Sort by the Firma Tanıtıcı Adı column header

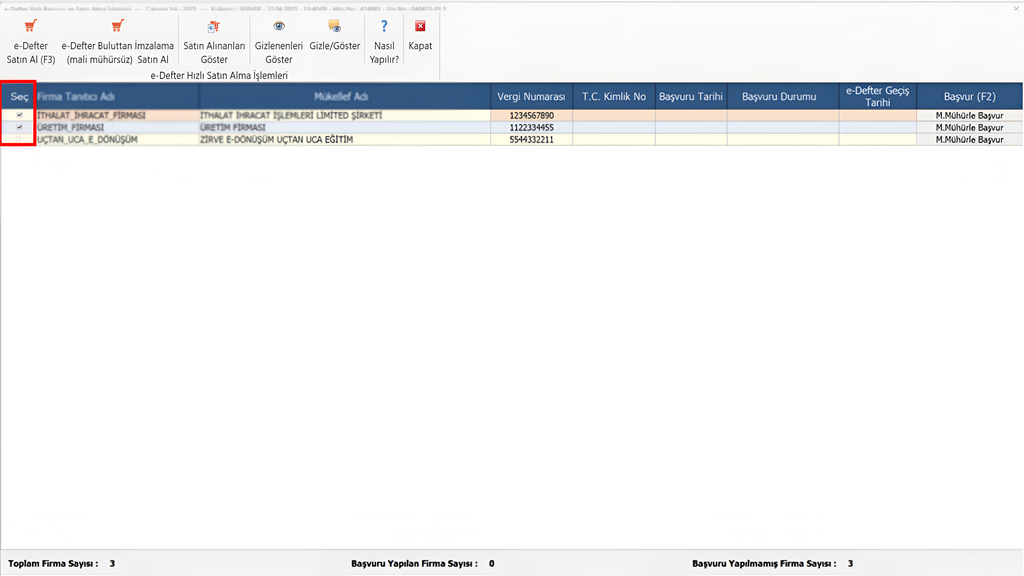point(118,97)
